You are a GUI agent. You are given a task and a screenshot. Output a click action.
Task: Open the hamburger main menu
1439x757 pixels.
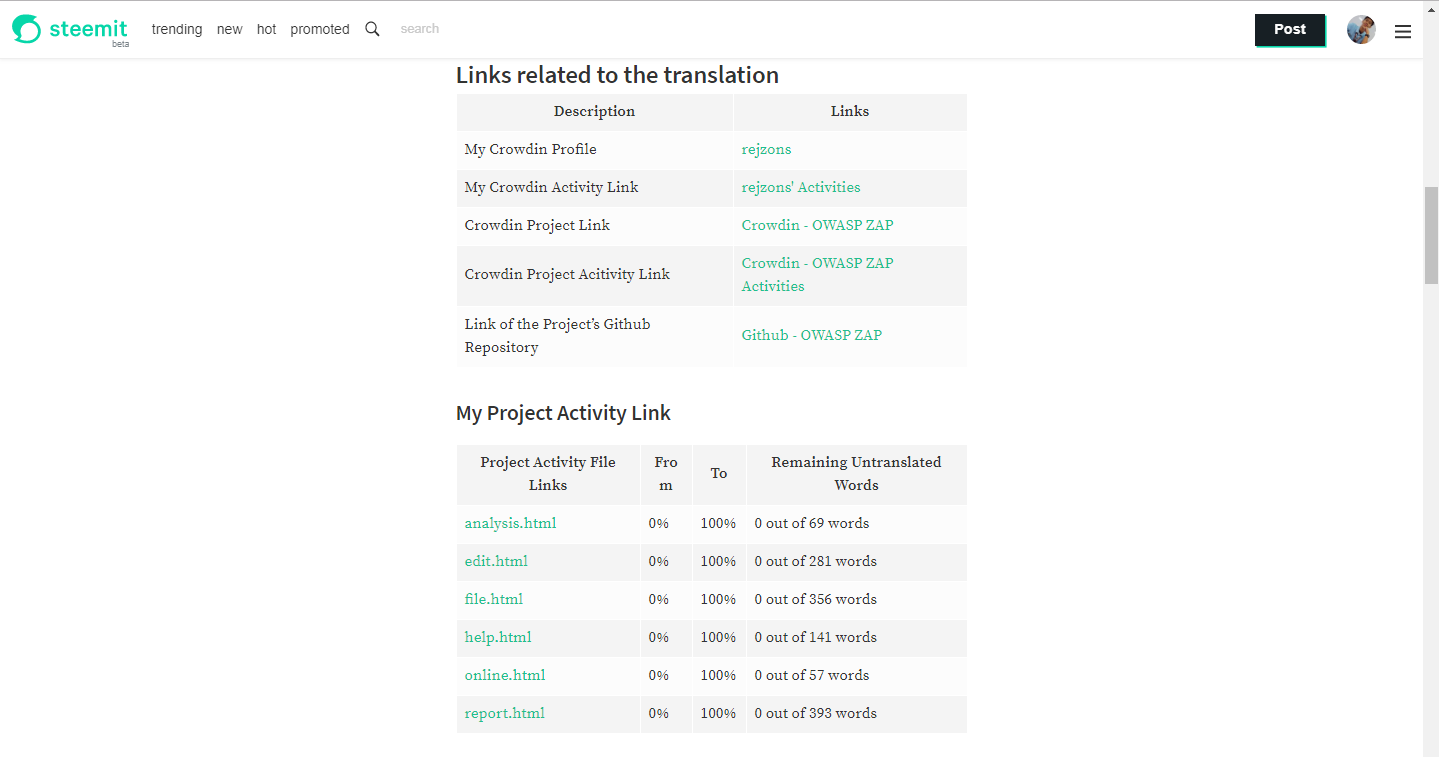1403,31
